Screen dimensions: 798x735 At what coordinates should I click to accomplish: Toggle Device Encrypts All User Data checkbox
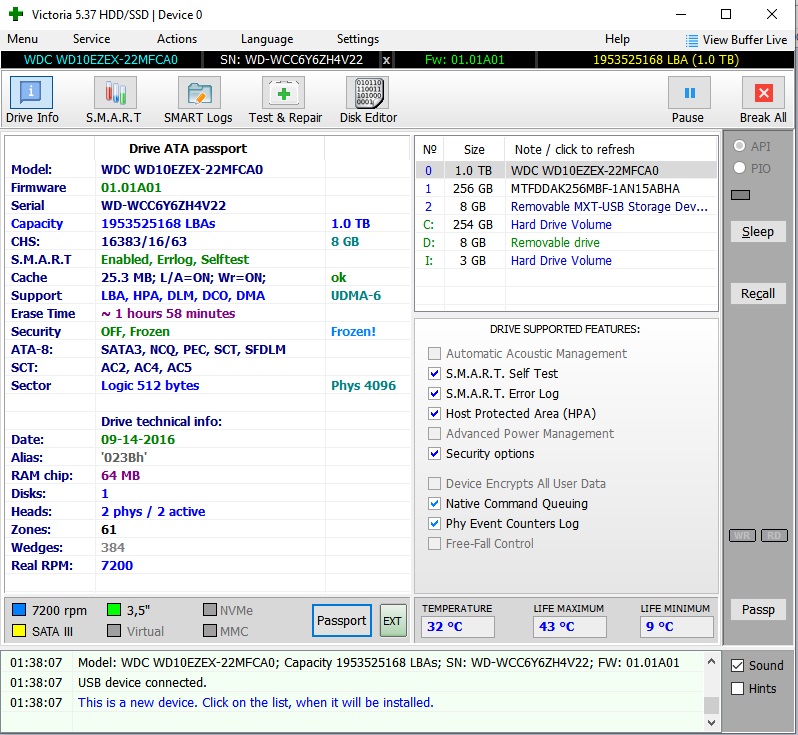[434, 484]
